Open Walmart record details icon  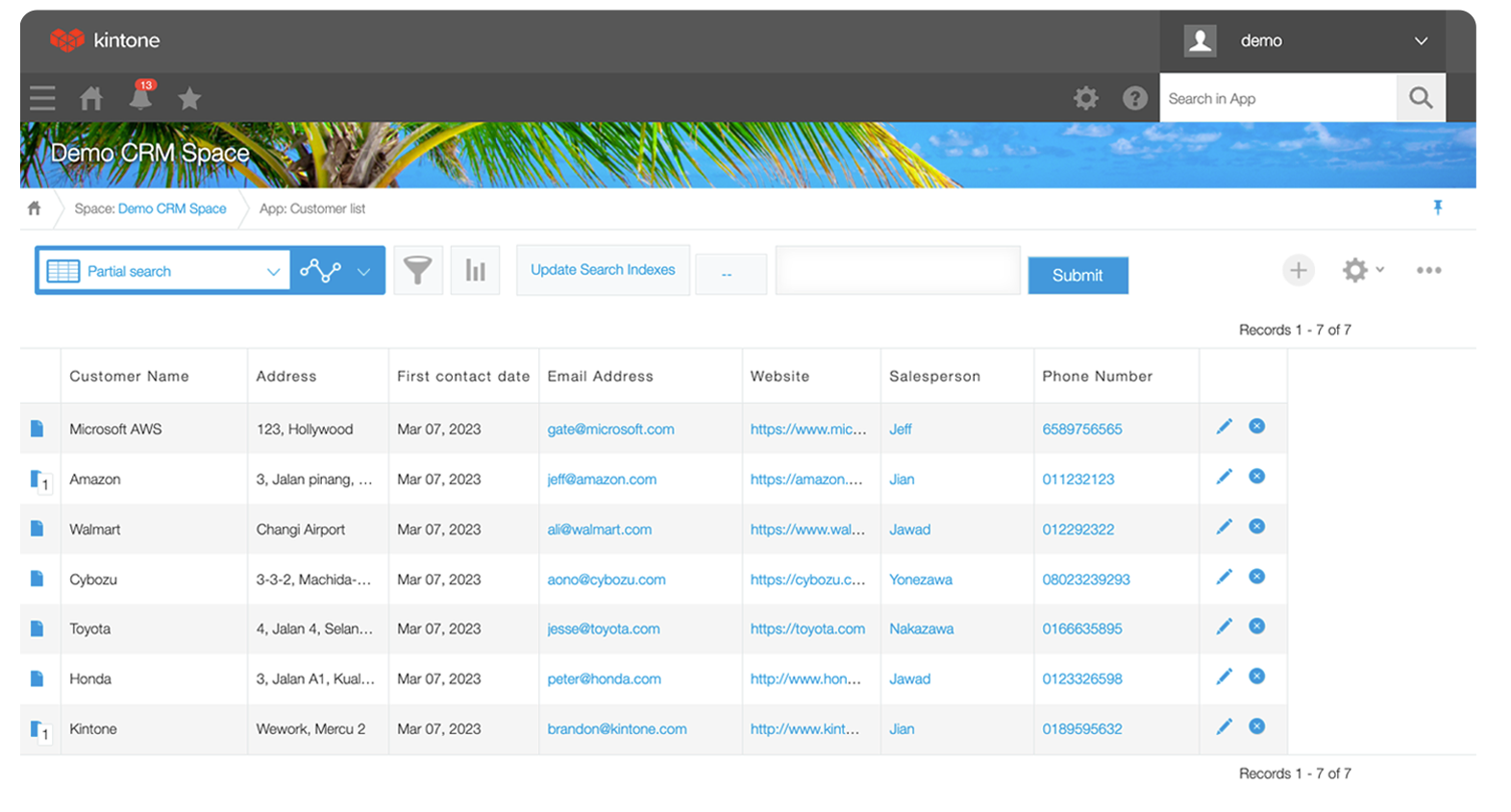click(x=37, y=529)
